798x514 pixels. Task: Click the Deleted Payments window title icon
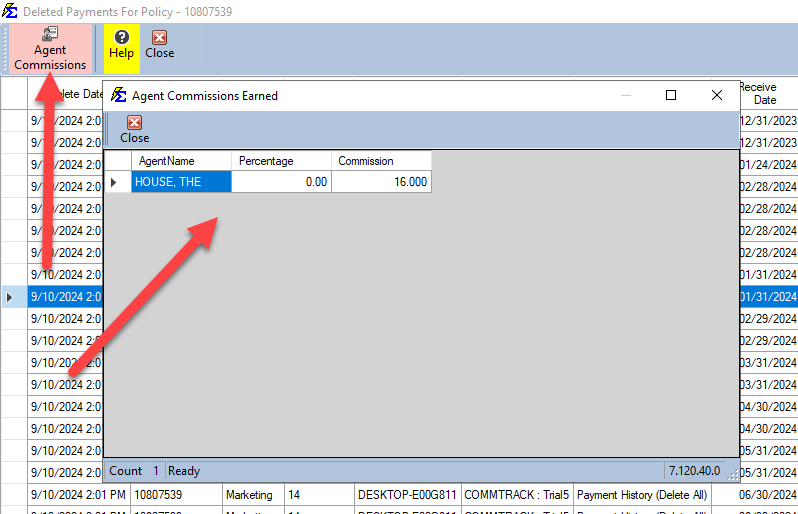pos(10,11)
